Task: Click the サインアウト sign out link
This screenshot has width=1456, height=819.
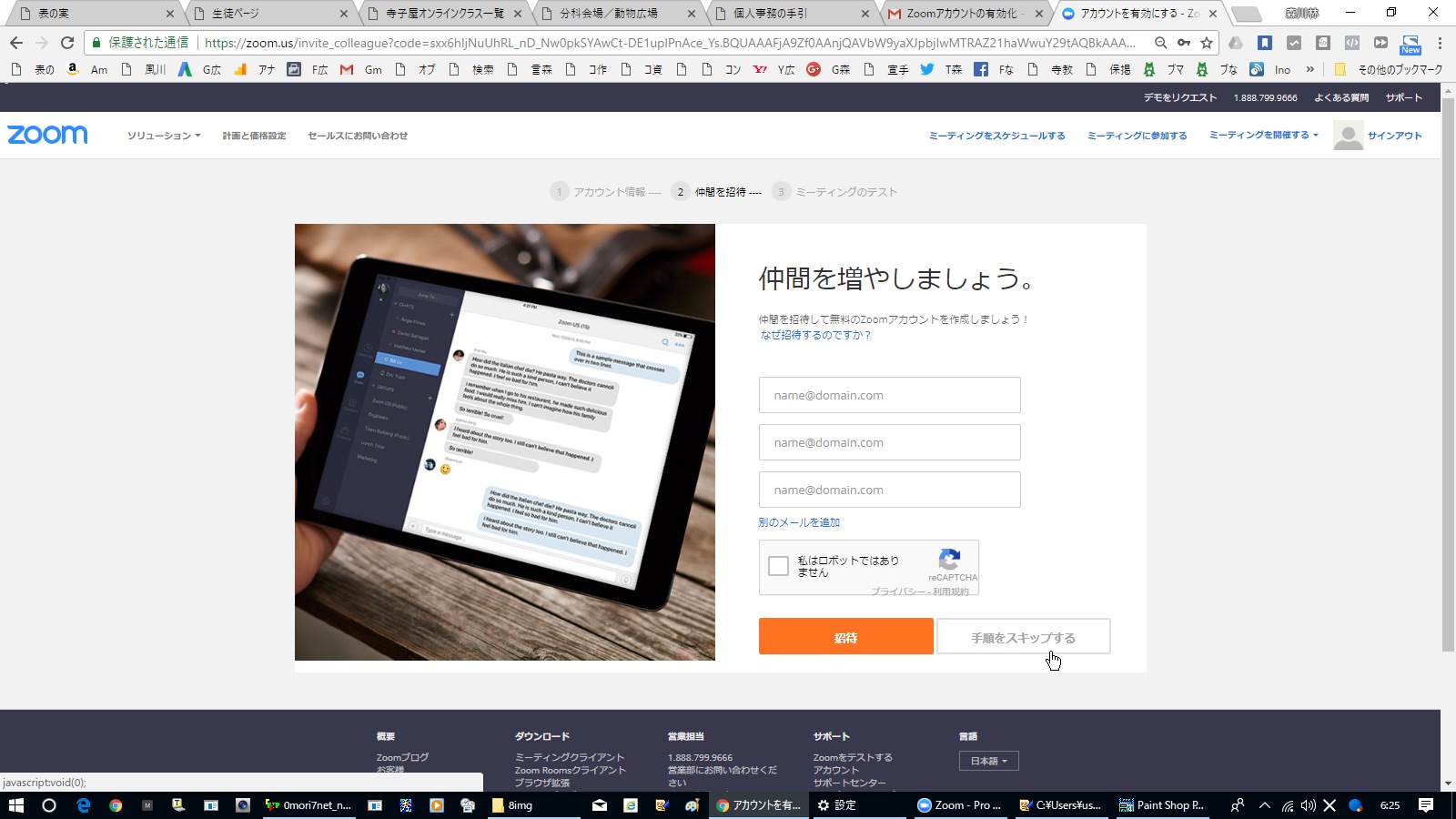Action: tap(1394, 136)
